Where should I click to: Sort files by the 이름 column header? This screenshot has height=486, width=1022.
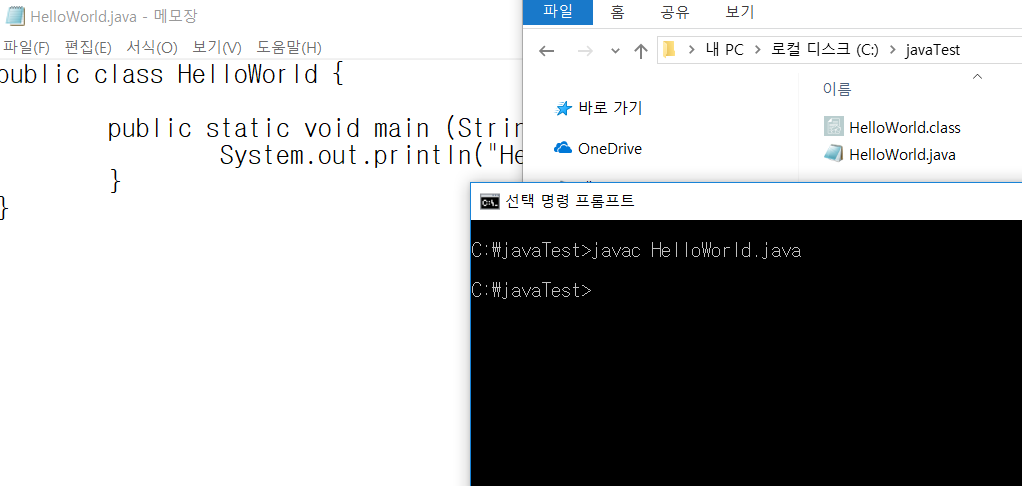(x=837, y=89)
